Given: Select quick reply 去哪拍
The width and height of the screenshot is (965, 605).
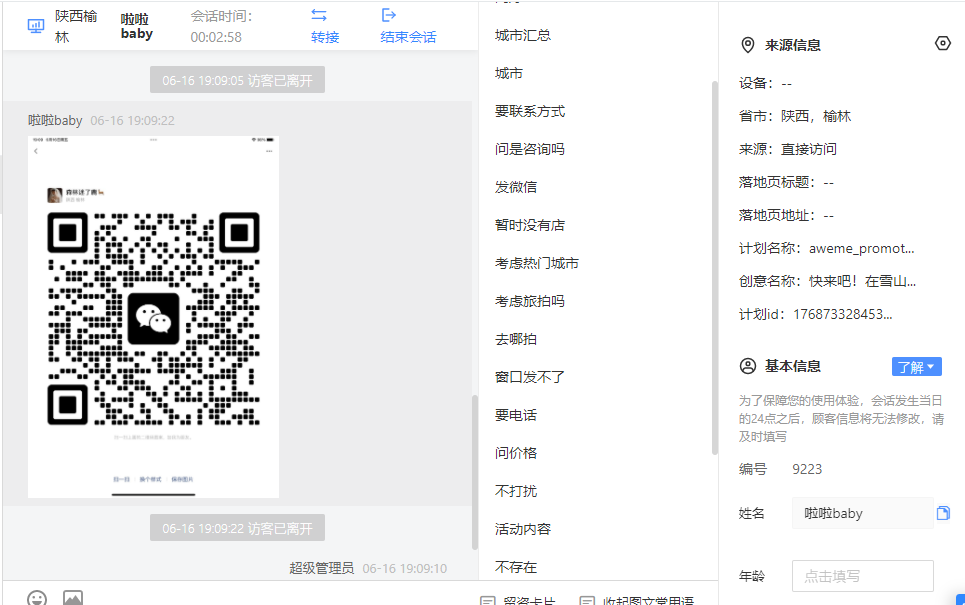Looking at the screenshot, I should click(x=516, y=339).
